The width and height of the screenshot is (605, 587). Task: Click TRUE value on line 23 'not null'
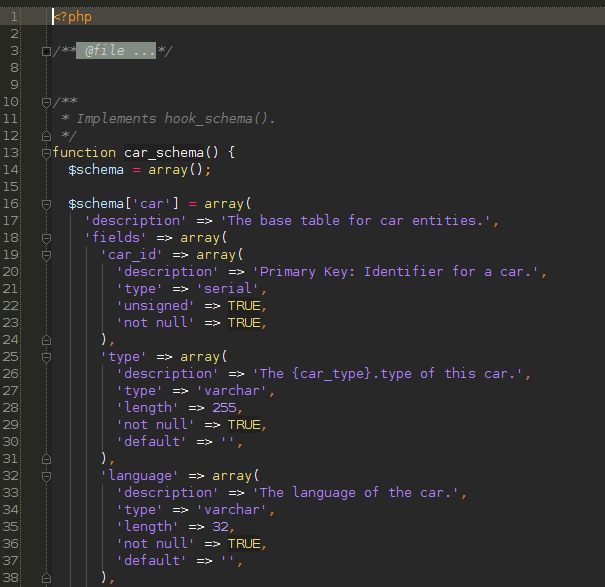click(244, 323)
